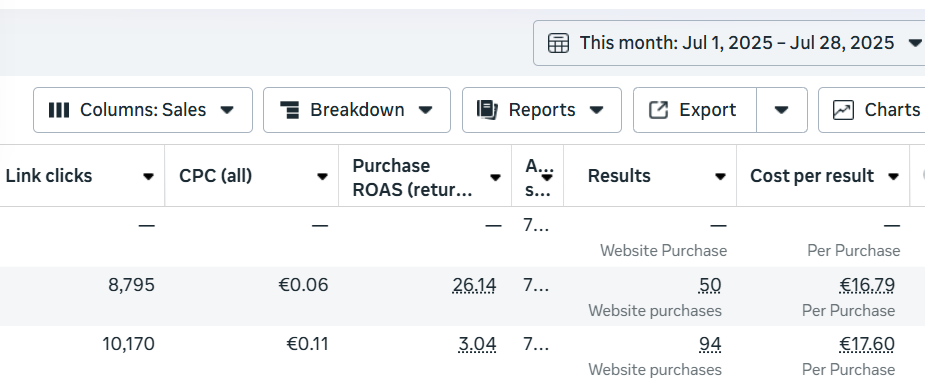
Task: Click the calendar icon in date selector
Action: (x=558, y=43)
